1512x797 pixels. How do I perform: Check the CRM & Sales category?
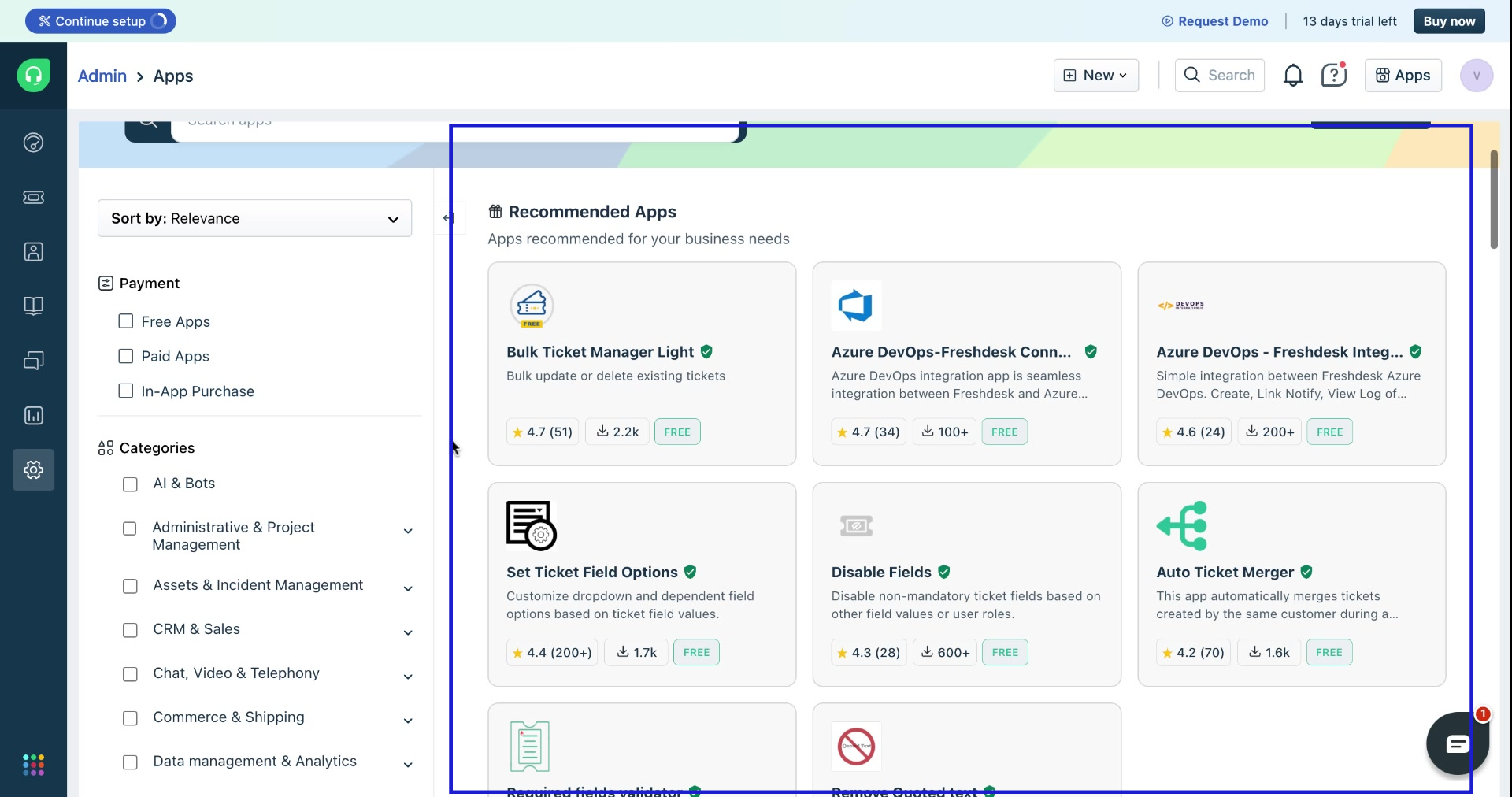point(130,630)
